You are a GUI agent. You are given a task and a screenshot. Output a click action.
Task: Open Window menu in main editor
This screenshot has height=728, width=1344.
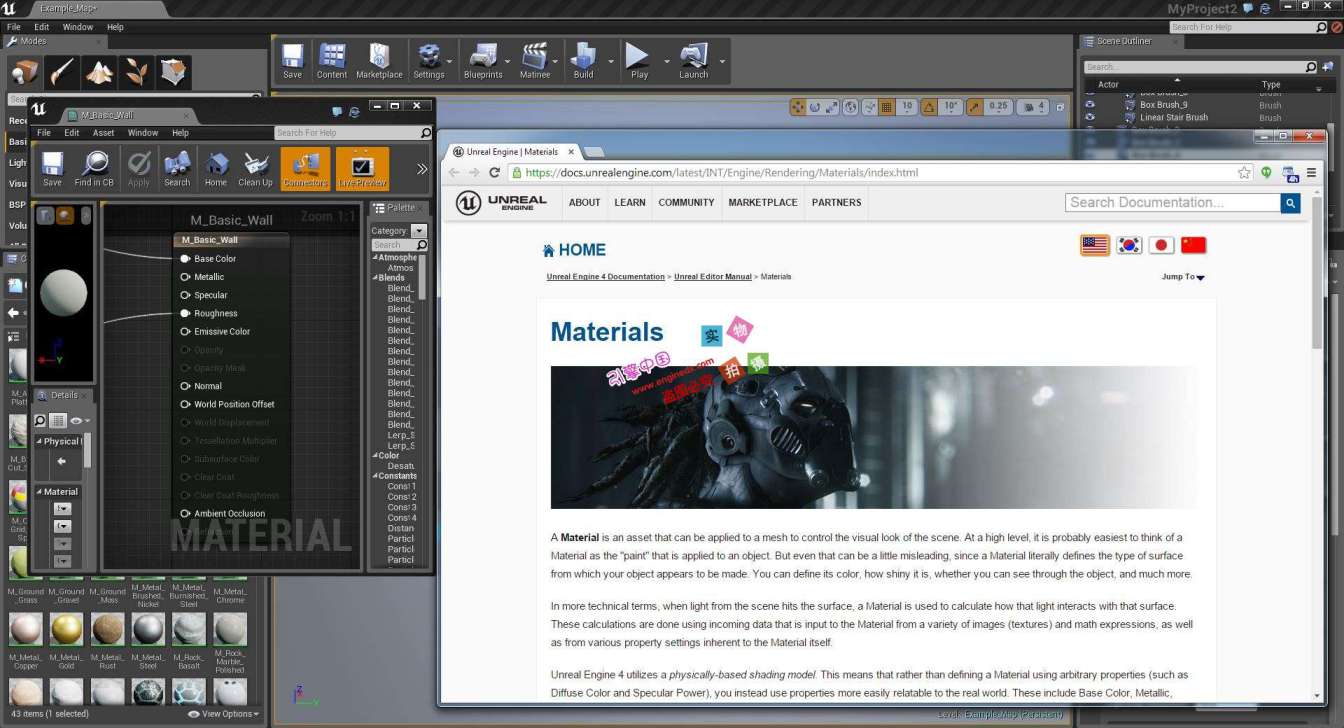click(78, 27)
